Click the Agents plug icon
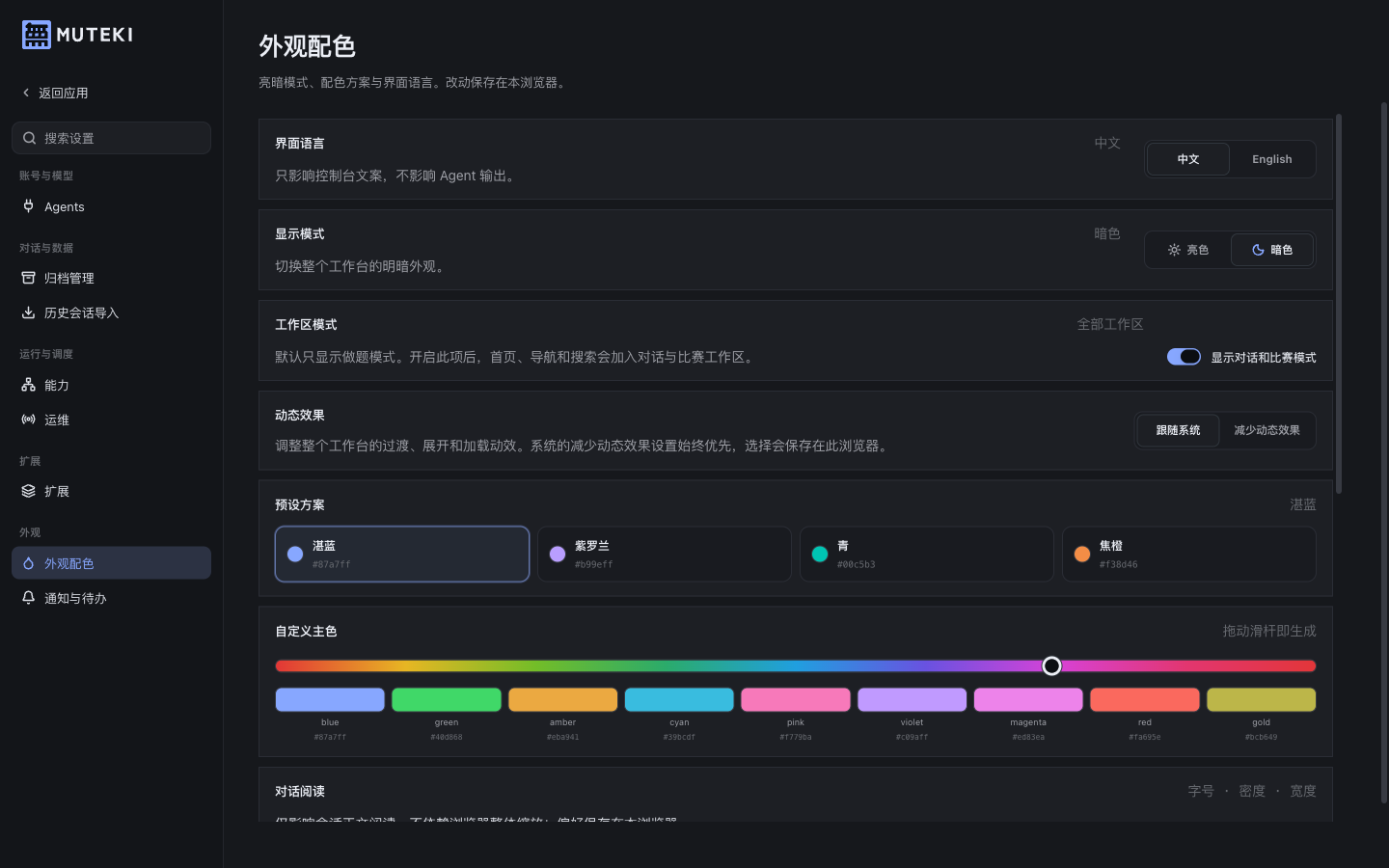 [29, 206]
